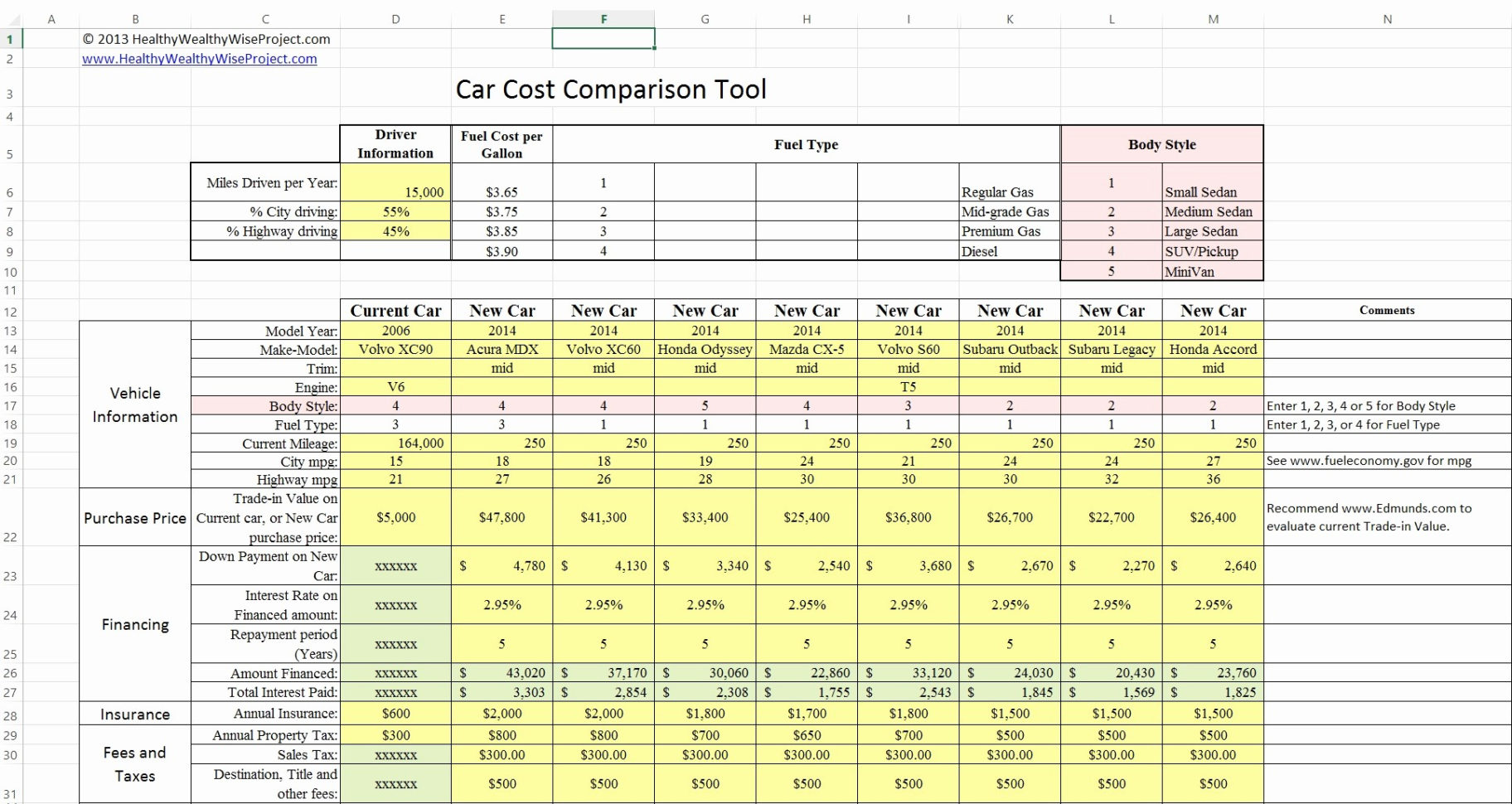Click the % City driving percentage cell
This screenshot has height=804, width=1512.
pos(395,211)
